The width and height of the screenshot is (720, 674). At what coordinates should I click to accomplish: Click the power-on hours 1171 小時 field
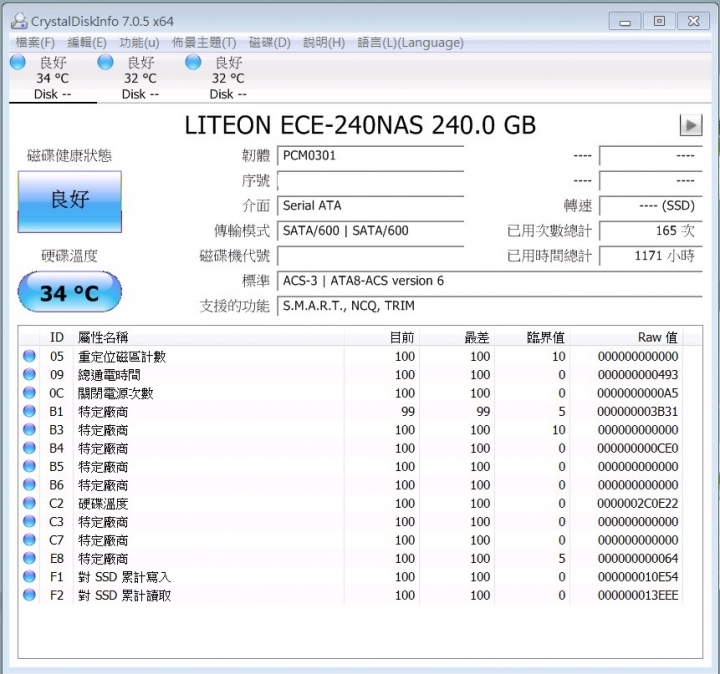[x=651, y=256]
